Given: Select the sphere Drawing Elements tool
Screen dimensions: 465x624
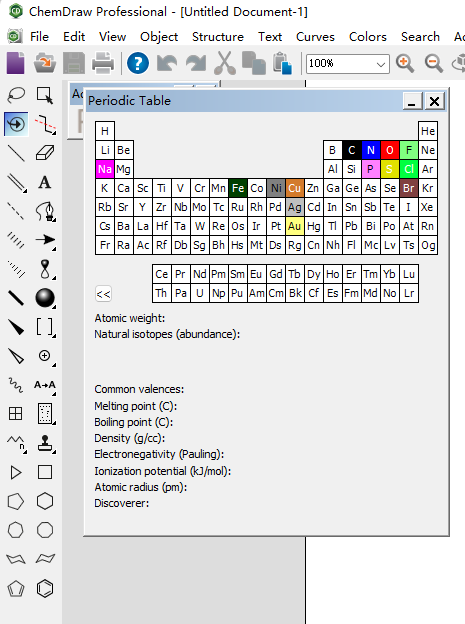Looking at the screenshot, I should [x=45, y=298].
